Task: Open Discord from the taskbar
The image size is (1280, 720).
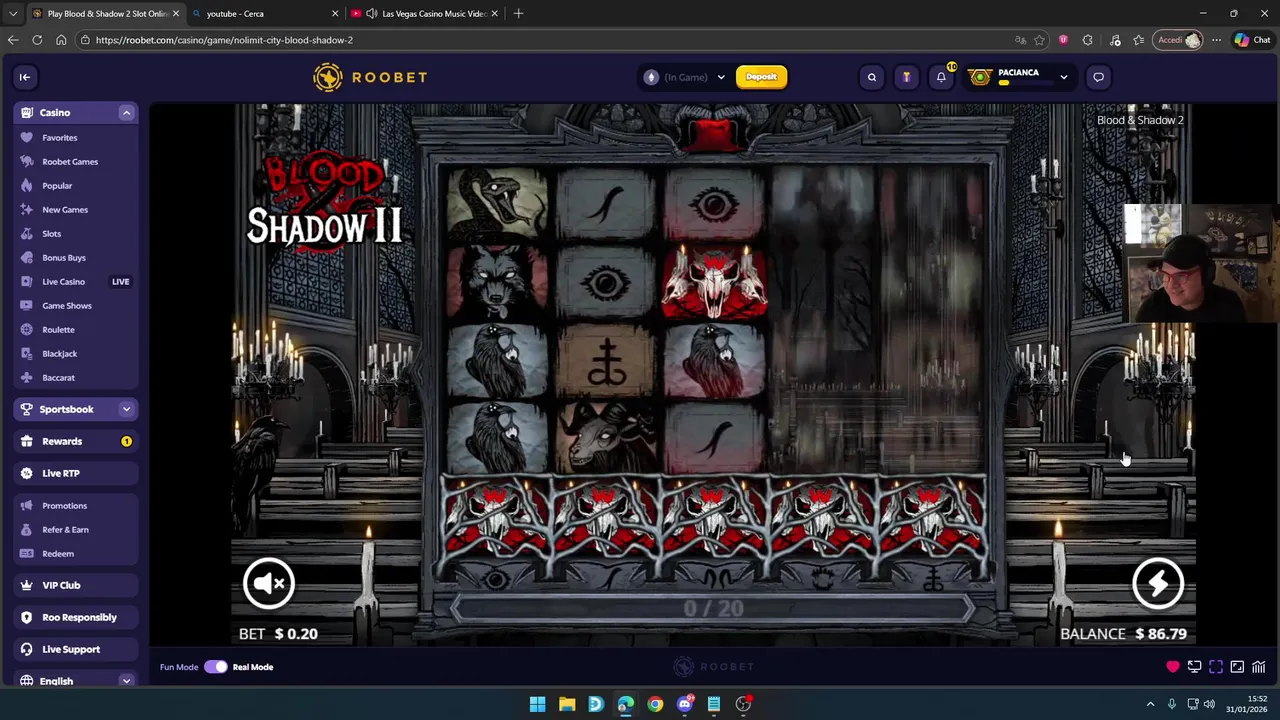Action: [684, 704]
